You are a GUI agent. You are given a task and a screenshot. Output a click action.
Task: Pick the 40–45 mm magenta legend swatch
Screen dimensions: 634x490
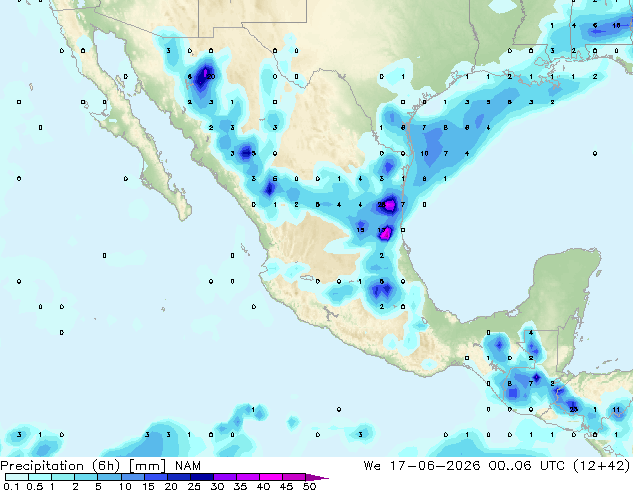tap(271, 477)
